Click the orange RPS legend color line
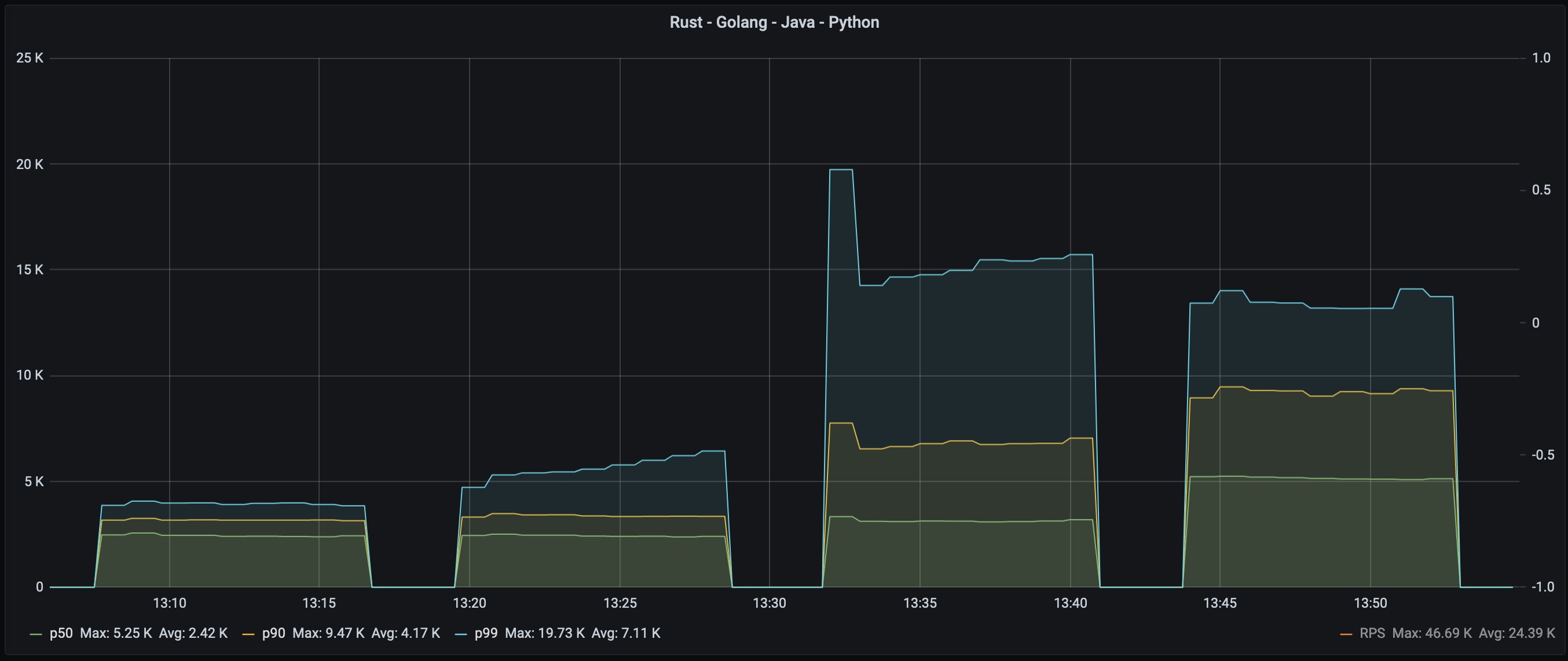Viewport: 1568px width, 661px height. point(1346,634)
